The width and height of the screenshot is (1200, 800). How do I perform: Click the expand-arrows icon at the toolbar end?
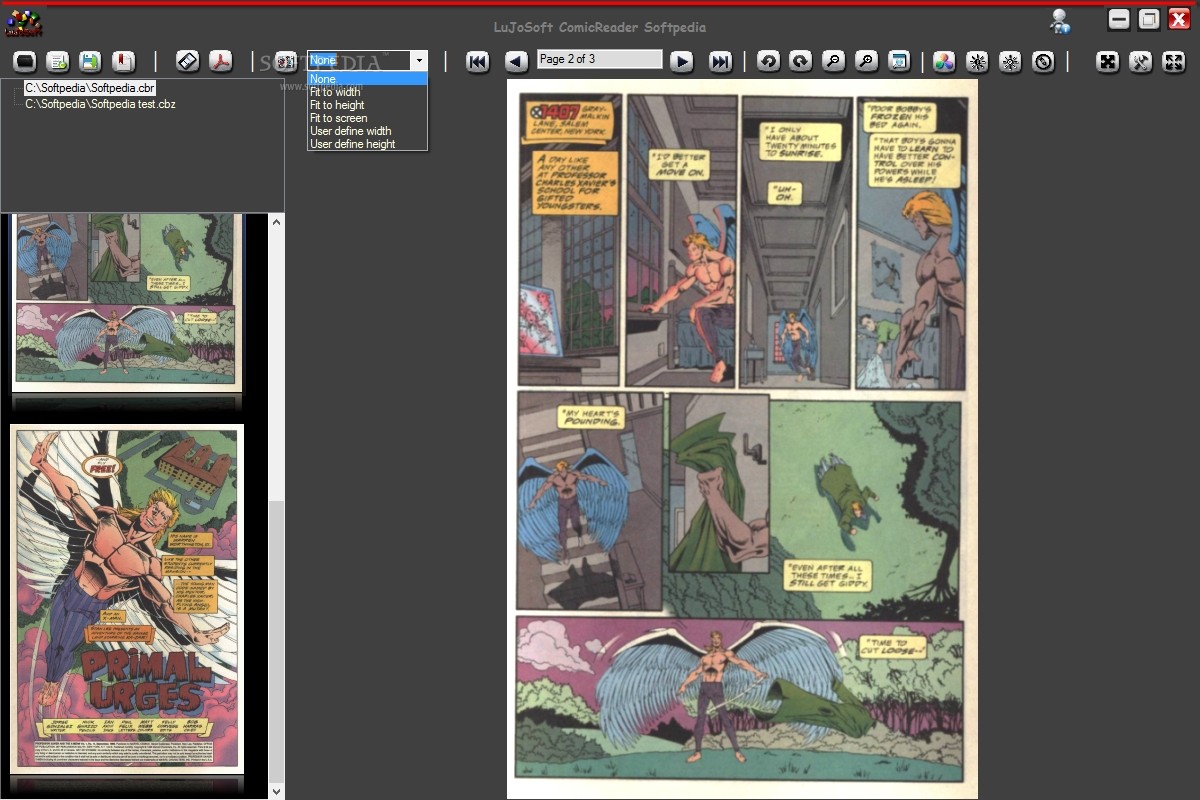point(1174,62)
